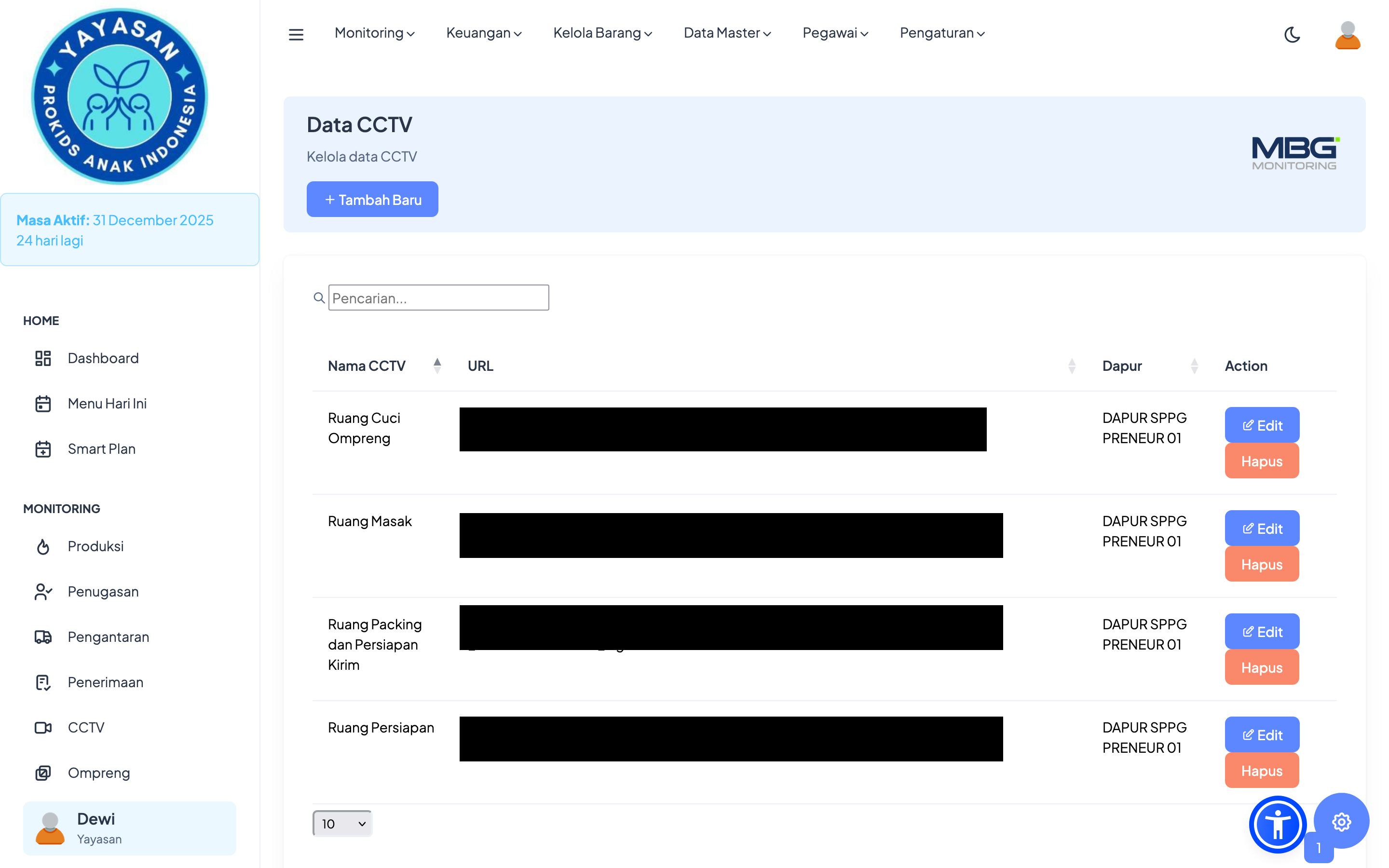Open the settings gear floating button

[x=1341, y=822]
